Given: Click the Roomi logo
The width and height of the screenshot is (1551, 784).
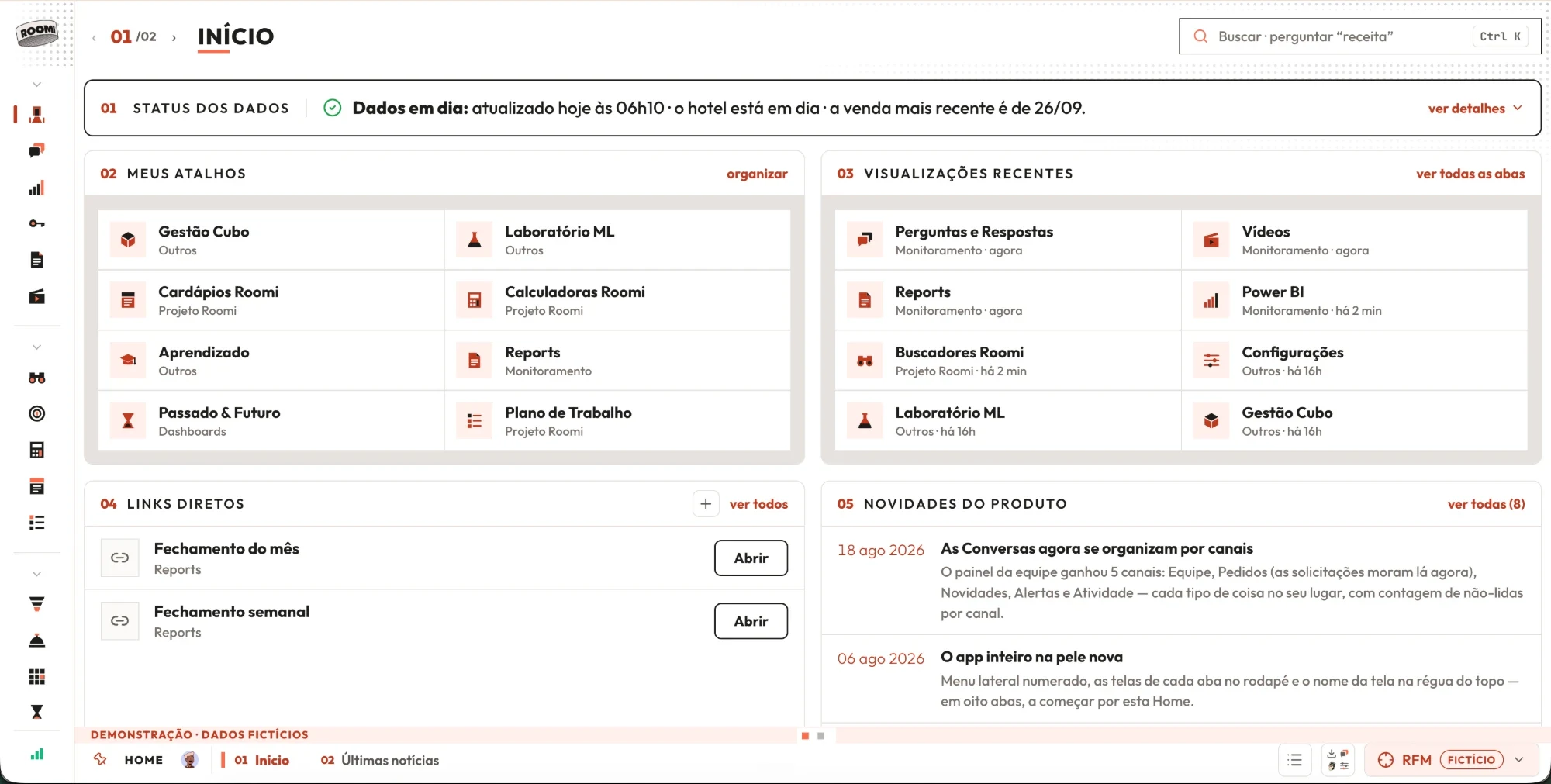Looking at the screenshot, I should click(x=37, y=33).
